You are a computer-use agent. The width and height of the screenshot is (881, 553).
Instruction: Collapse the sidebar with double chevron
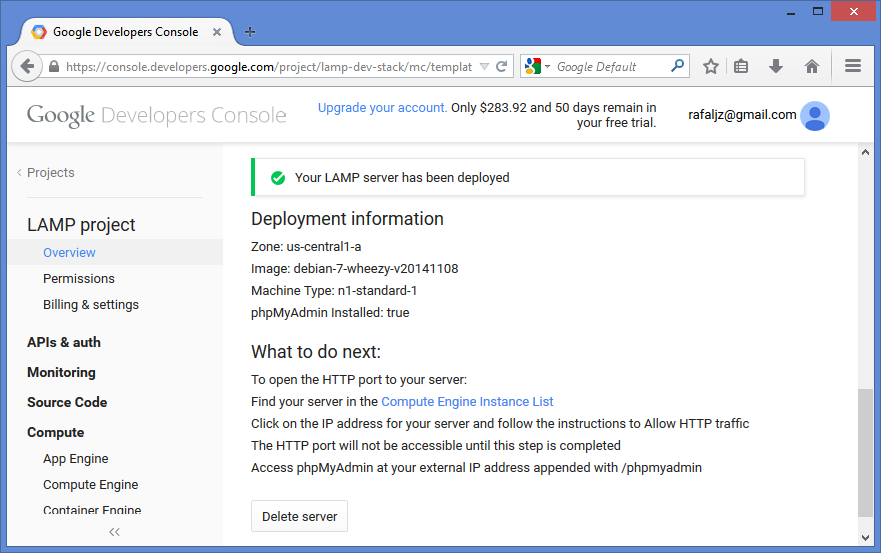point(115,532)
